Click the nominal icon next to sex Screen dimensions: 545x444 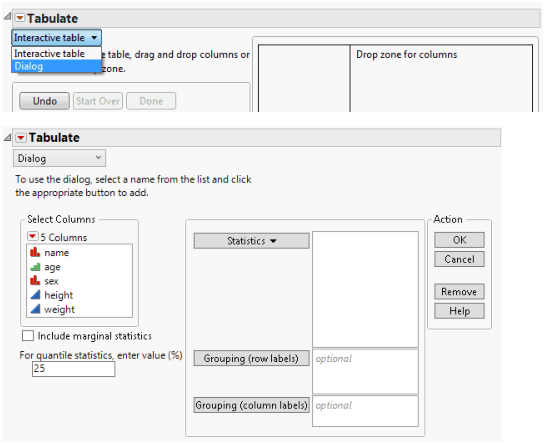point(35,280)
